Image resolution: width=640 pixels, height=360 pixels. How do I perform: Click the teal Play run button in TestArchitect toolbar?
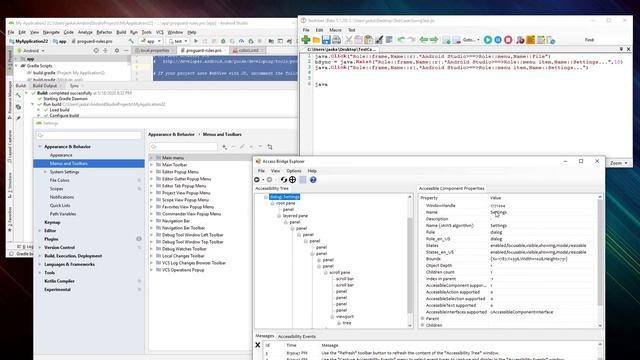(488, 40)
